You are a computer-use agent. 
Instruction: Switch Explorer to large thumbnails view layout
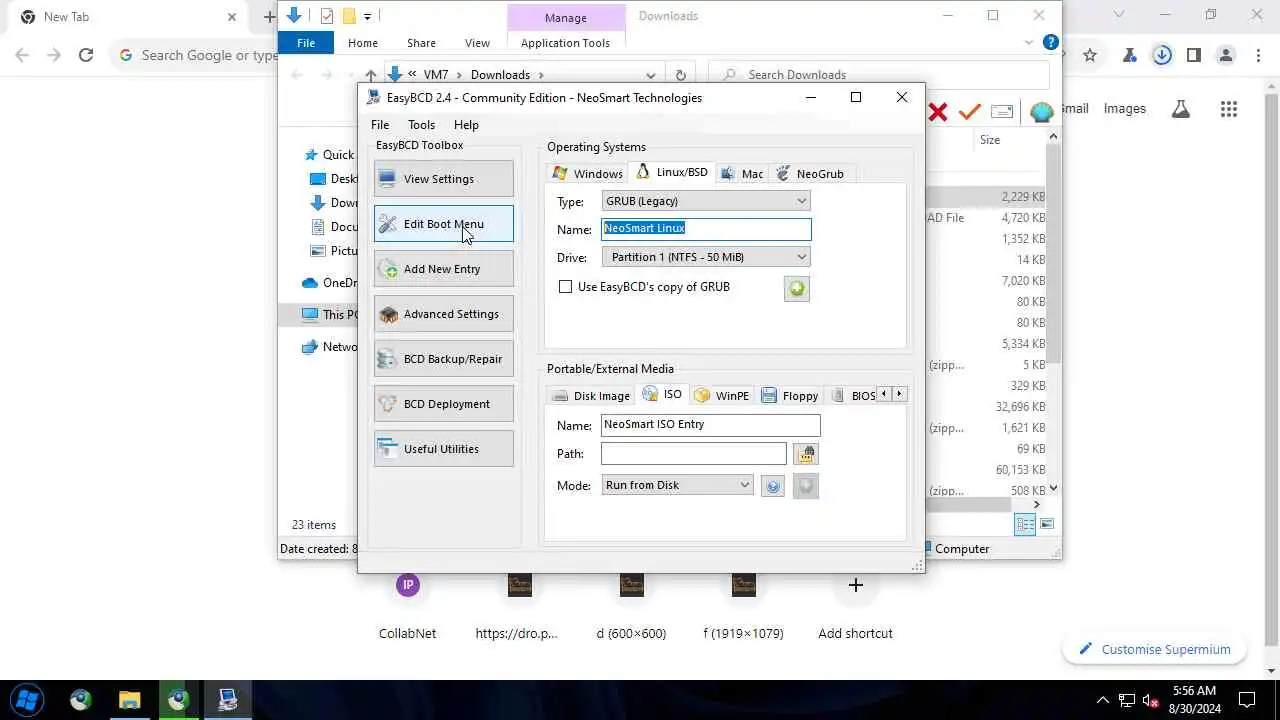(1047, 524)
